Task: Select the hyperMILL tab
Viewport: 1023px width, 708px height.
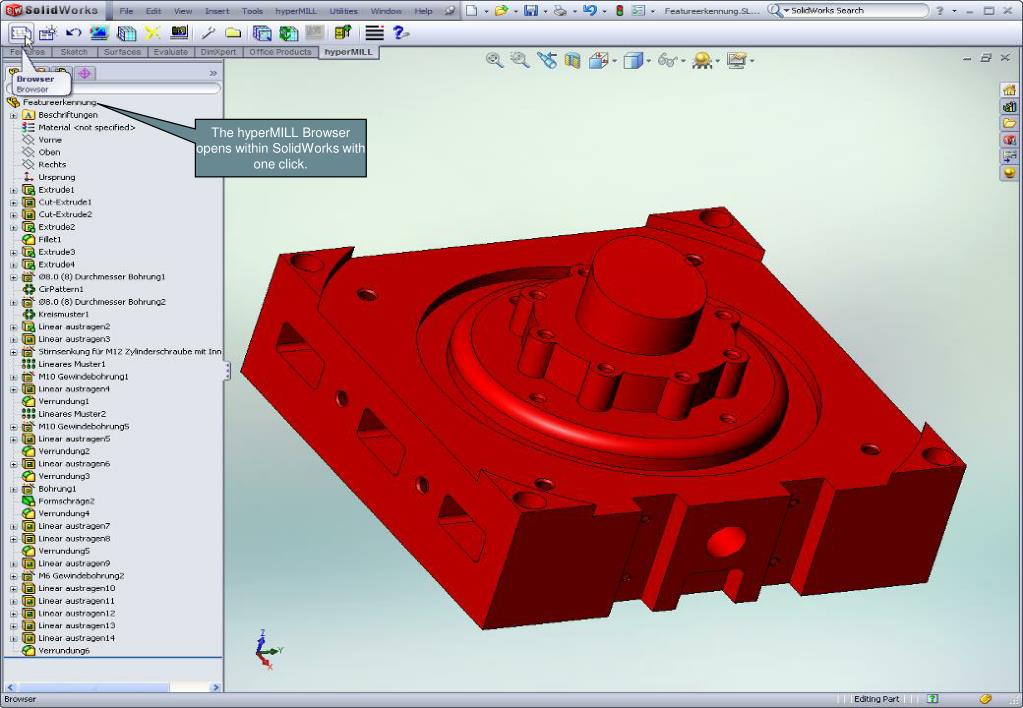Action: point(348,52)
